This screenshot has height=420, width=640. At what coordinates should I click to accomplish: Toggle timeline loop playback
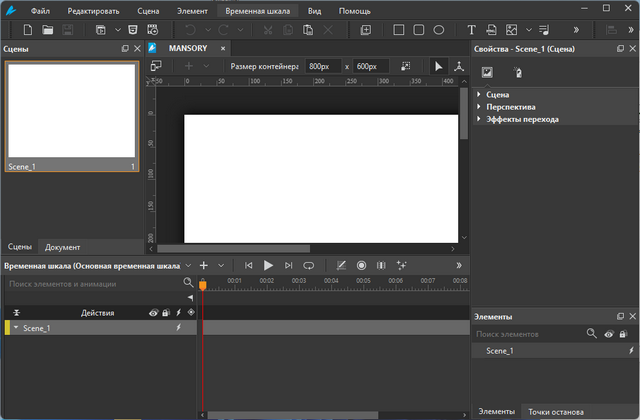[309, 265]
